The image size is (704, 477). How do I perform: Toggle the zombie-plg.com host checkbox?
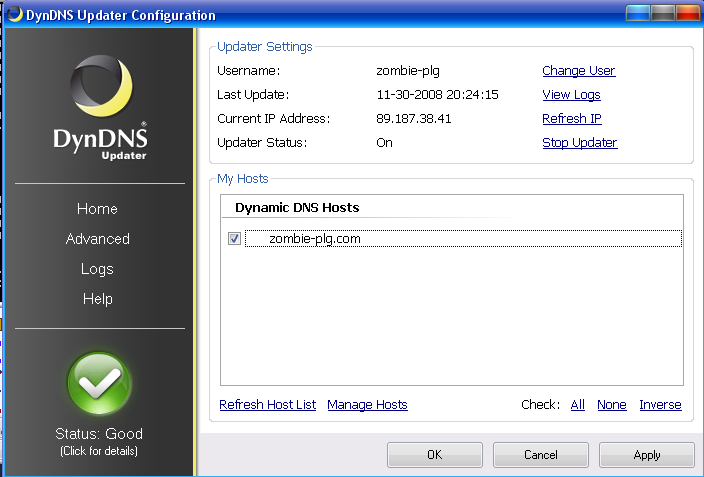point(234,238)
